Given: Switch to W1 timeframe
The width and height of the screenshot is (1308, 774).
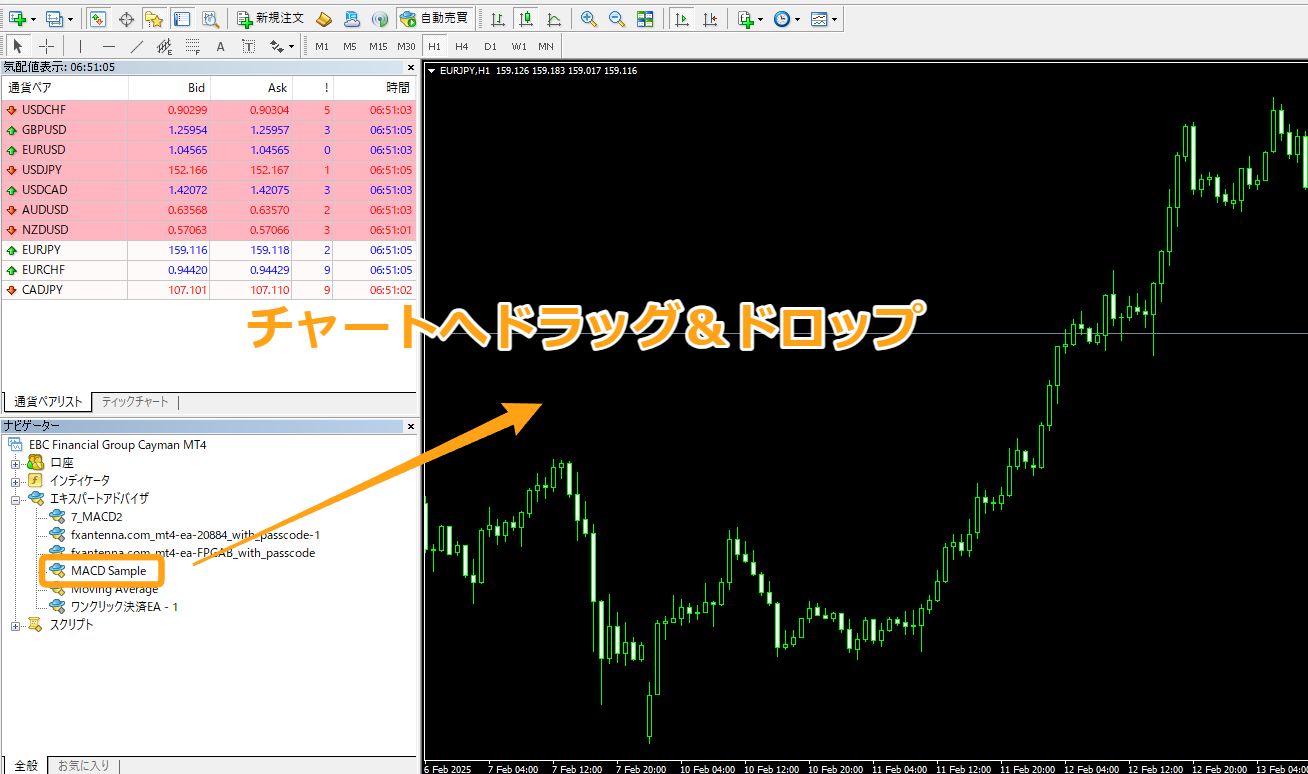Looking at the screenshot, I should (x=518, y=46).
